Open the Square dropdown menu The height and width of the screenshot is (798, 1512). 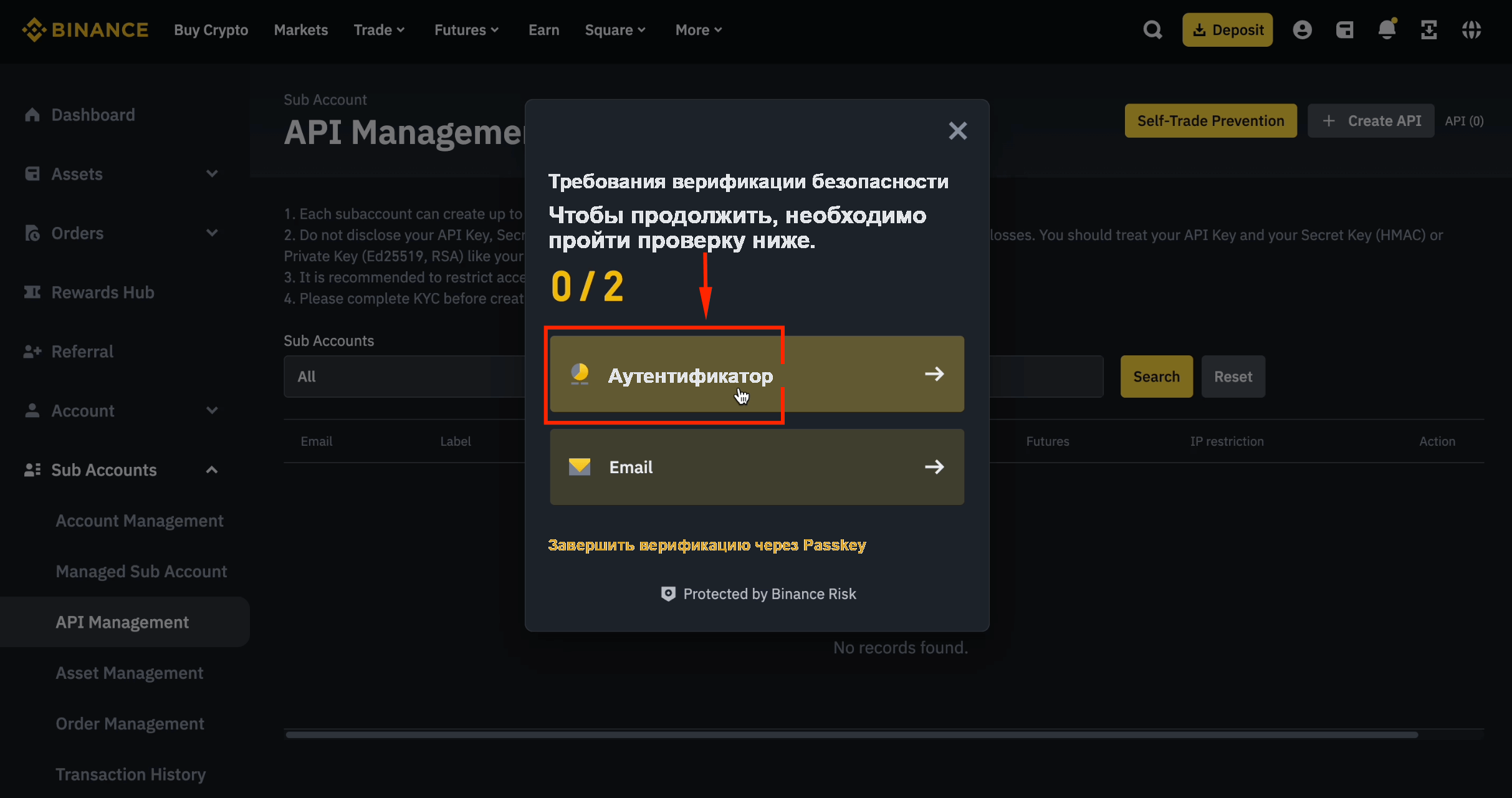click(x=615, y=30)
